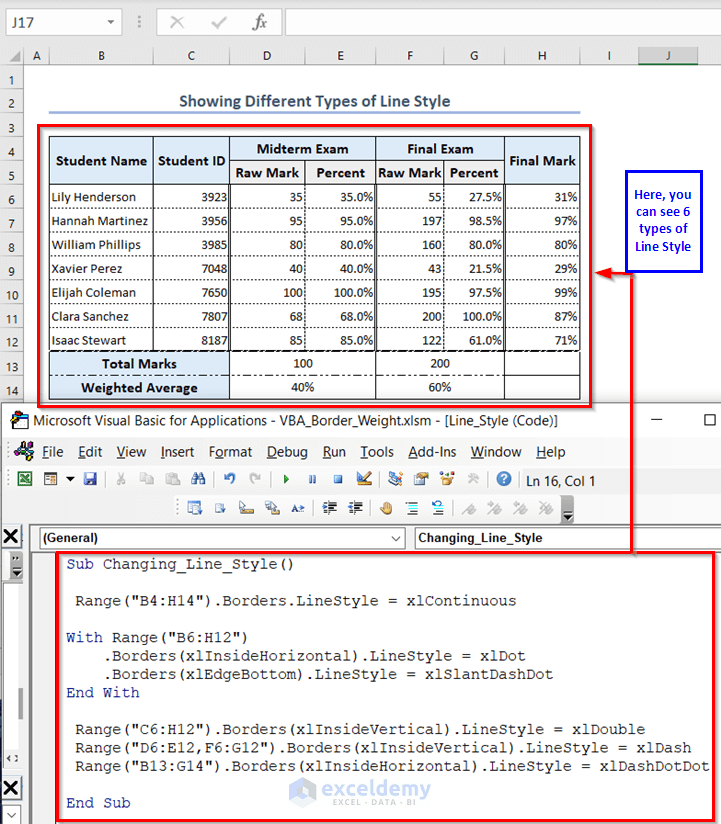Open the Edit menu
Image resolution: width=721 pixels, height=824 pixels.
click(x=90, y=452)
